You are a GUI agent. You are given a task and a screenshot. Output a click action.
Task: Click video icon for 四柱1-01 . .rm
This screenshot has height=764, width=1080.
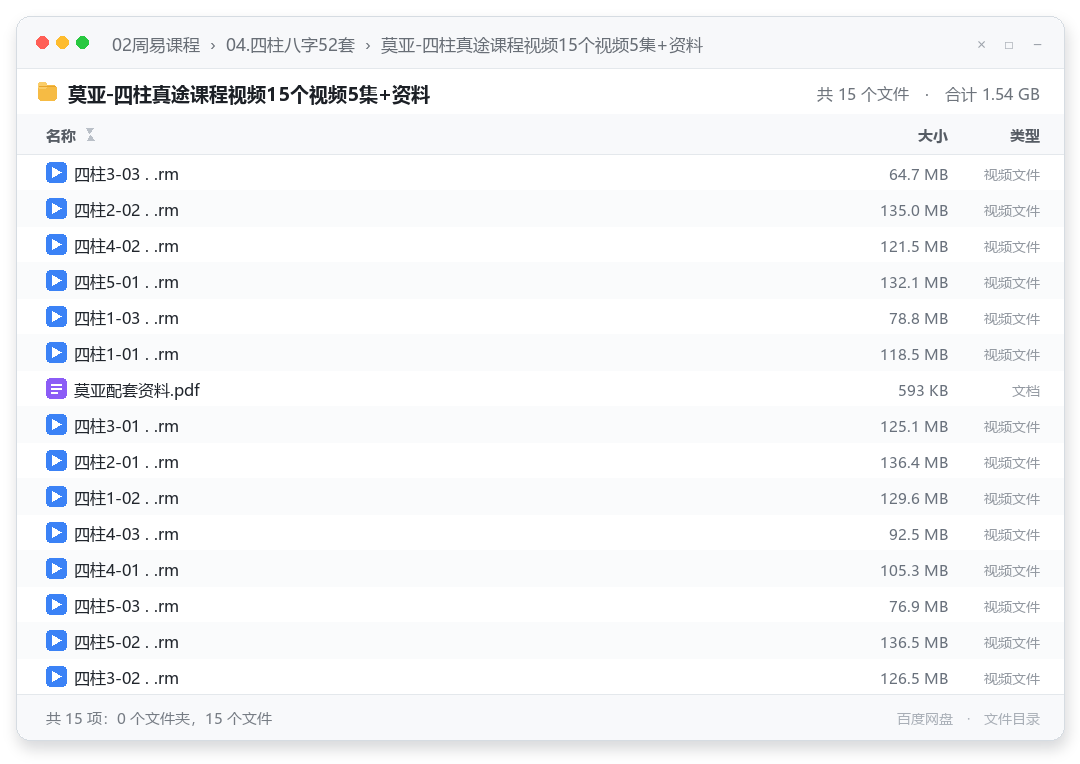[56, 353]
